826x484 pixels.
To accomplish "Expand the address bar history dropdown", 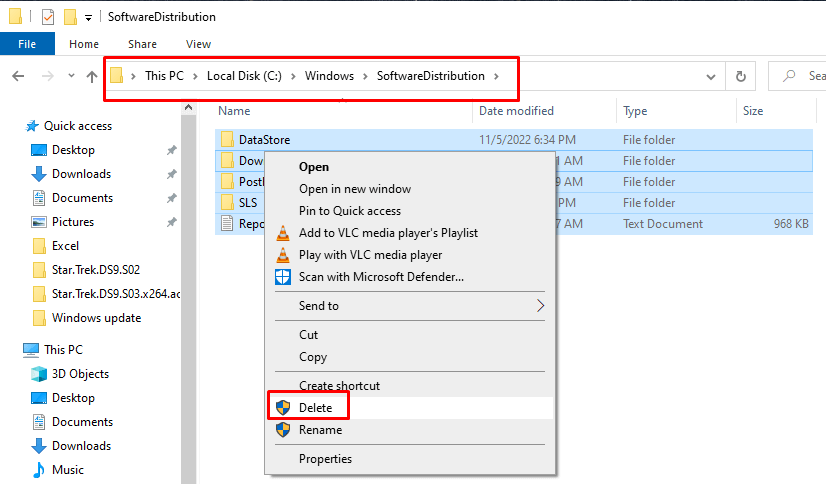I will 711,76.
